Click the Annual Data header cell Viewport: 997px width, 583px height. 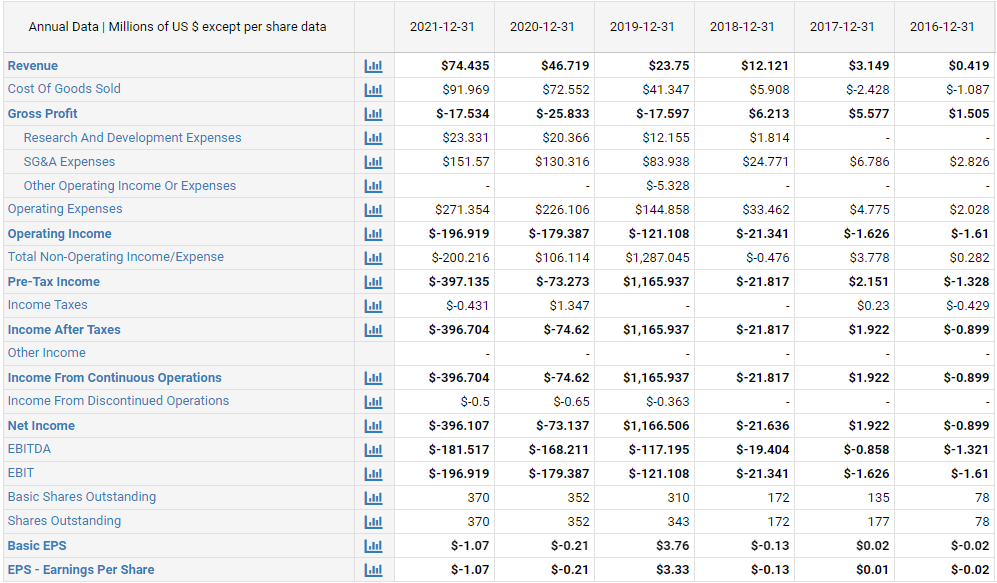point(177,27)
